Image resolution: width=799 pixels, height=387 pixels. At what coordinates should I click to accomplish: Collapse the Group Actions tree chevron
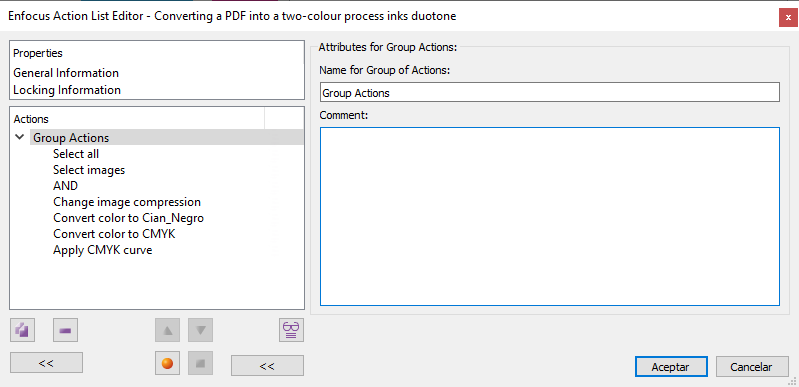coord(20,137)
